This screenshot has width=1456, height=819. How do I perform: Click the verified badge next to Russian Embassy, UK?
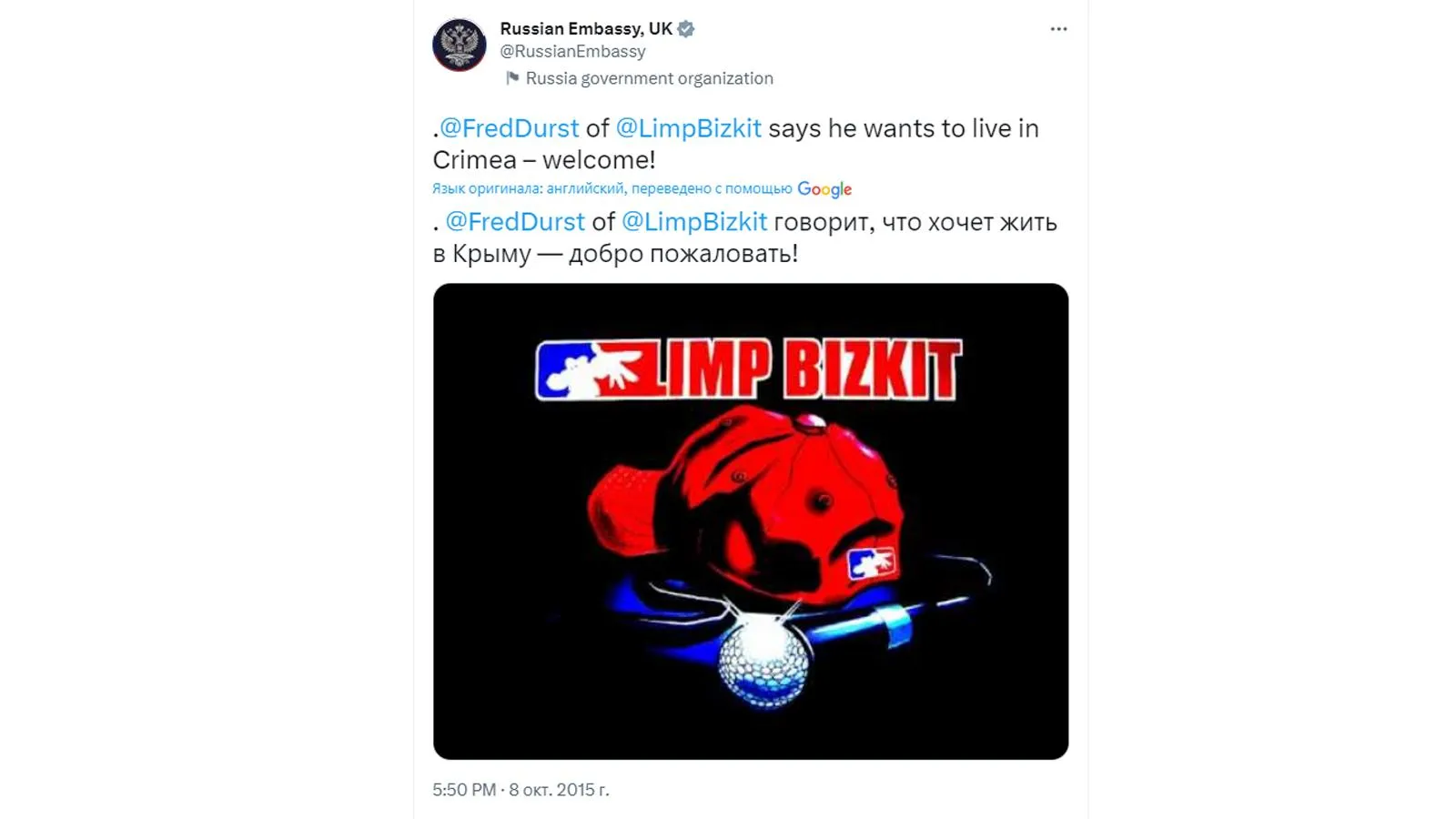(686, 29)
